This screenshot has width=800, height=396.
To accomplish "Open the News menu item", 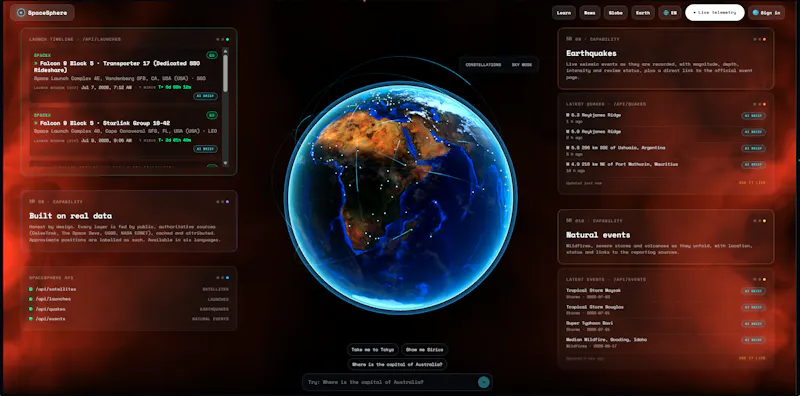I will 589,13.
